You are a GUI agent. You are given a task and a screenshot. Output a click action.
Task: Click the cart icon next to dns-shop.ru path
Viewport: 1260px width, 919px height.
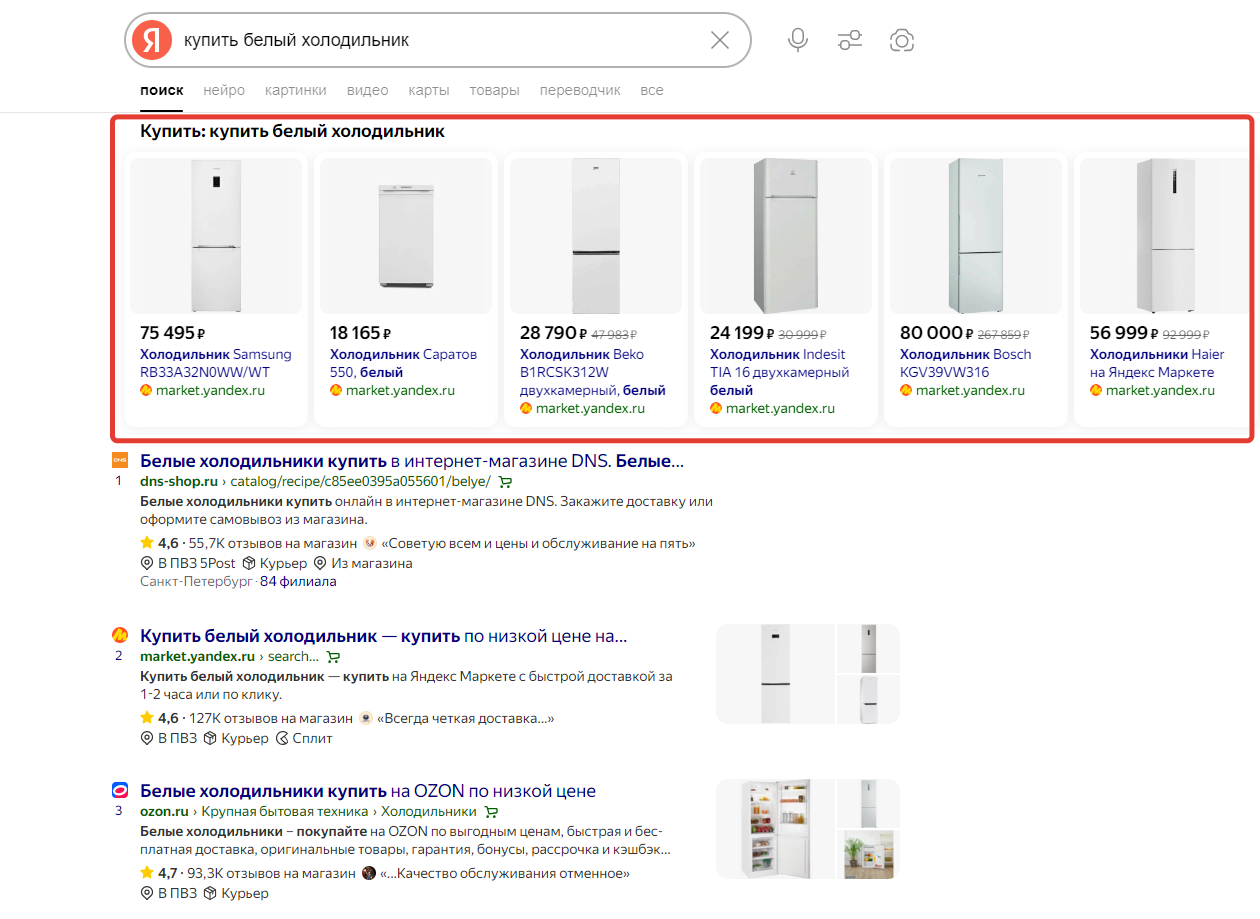click(506, 481)
